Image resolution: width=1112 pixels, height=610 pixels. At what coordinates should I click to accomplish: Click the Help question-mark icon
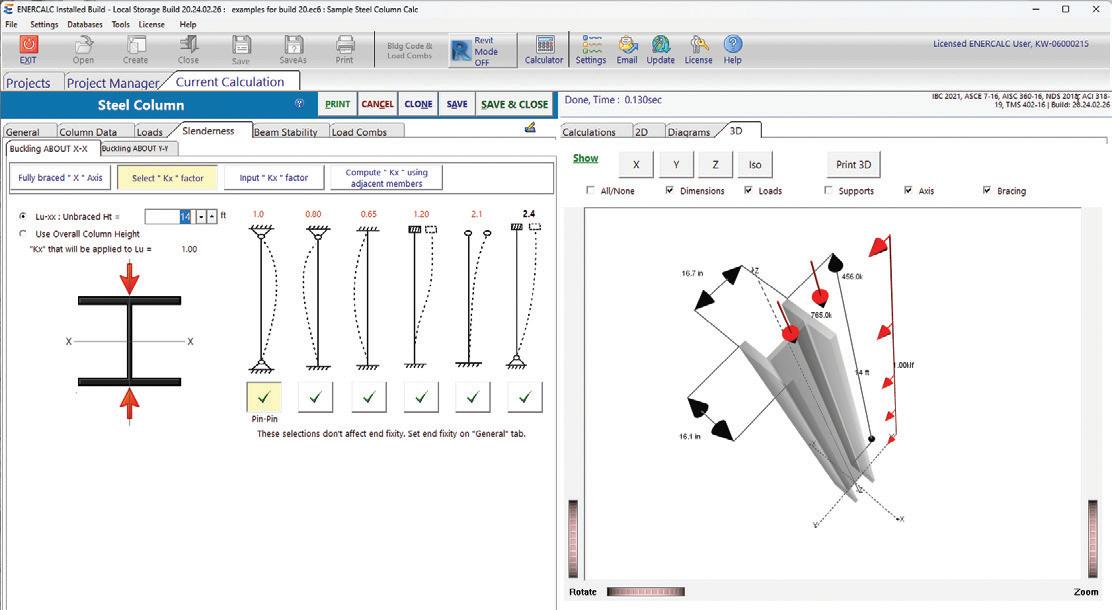pos(733,50)
